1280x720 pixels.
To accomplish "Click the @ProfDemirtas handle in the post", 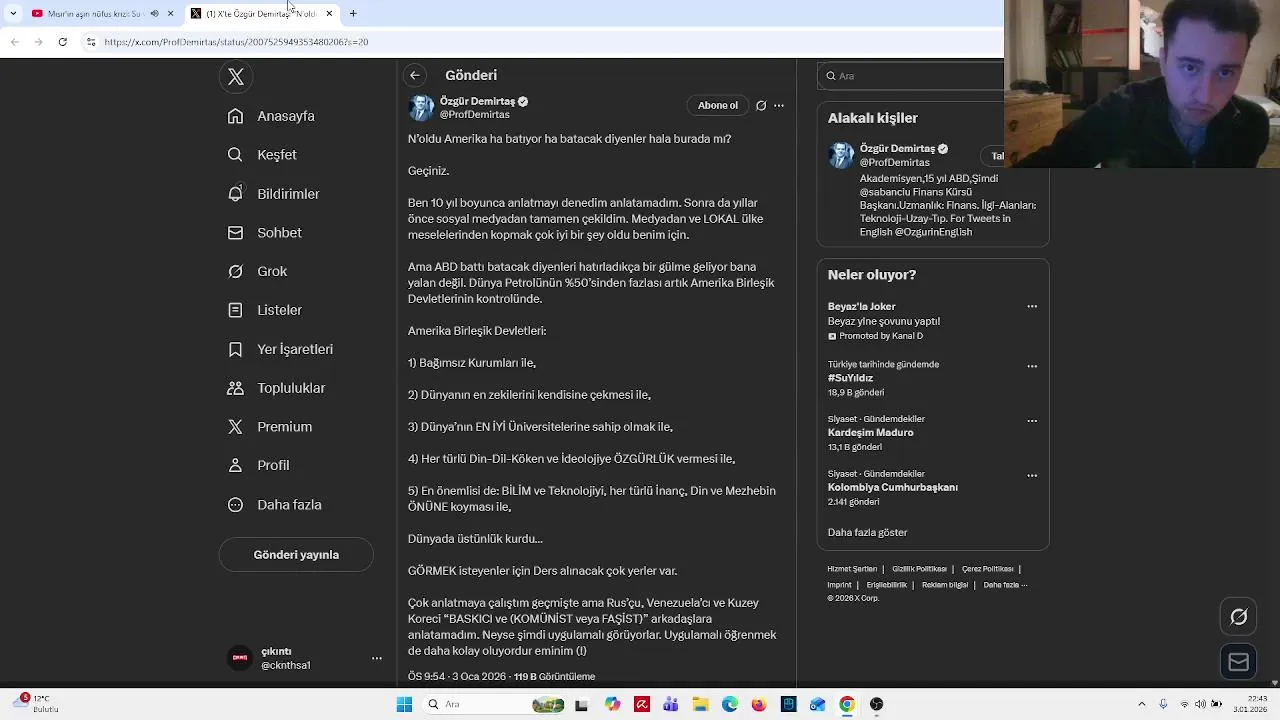I will (x=474, y=115).
